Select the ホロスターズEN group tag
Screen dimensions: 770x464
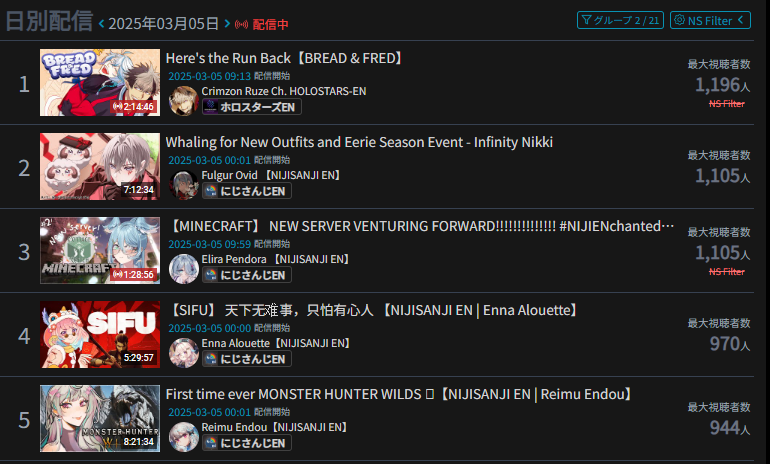point(251,107)
